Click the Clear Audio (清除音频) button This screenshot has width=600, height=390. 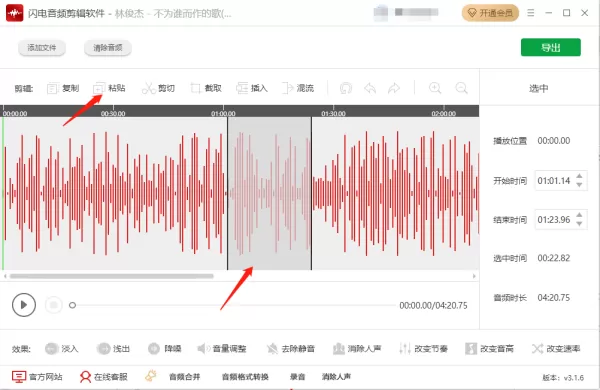[108, 48]
